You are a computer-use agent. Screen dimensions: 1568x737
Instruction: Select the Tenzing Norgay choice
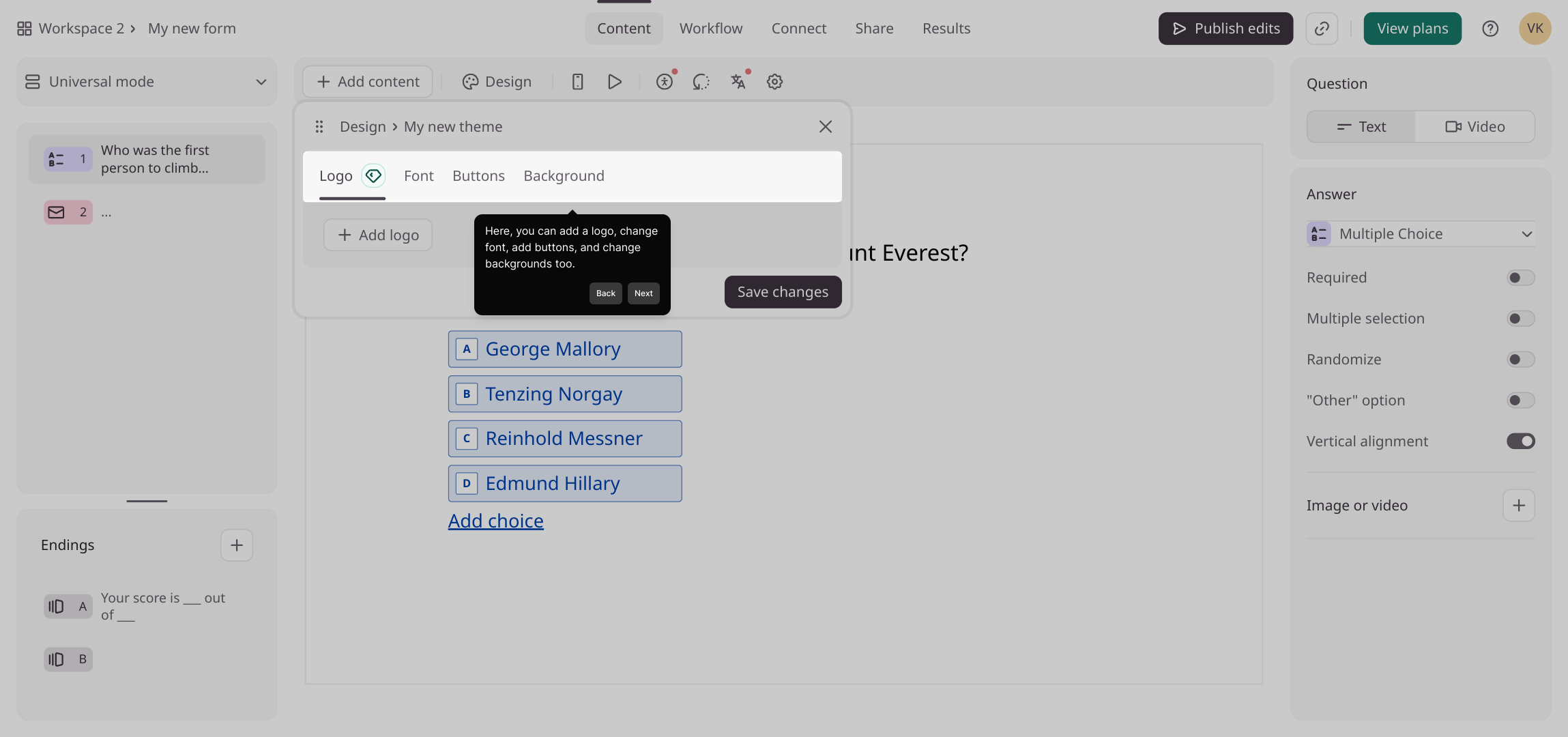(x=565, y=394)
